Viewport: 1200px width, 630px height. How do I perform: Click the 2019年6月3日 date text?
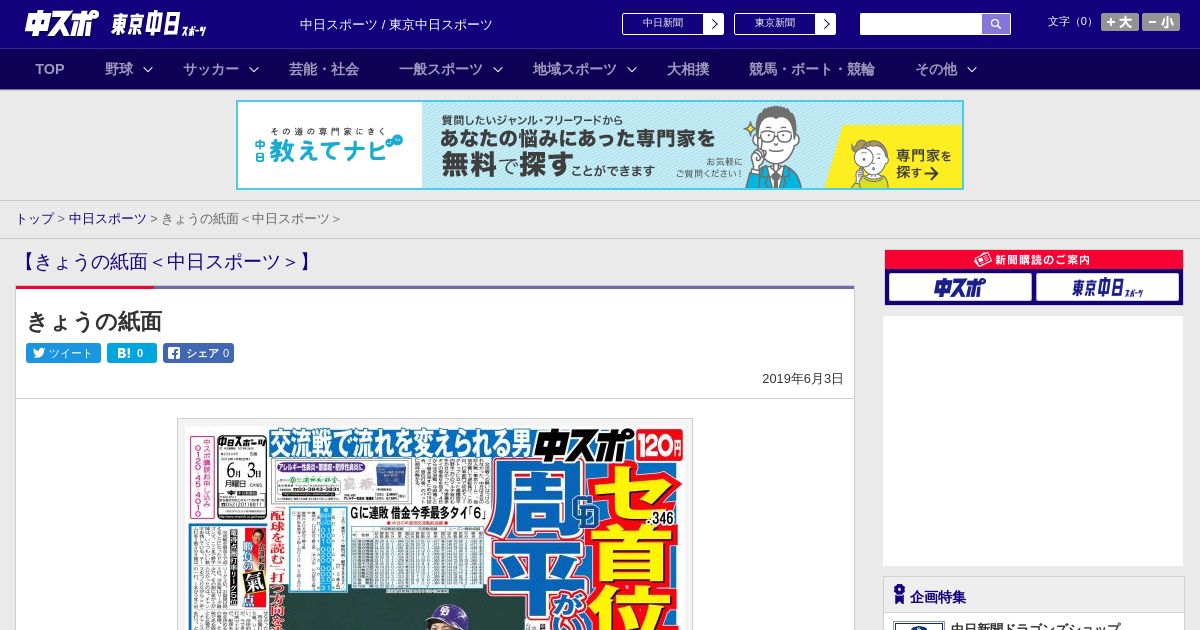(x=803, y=379)
